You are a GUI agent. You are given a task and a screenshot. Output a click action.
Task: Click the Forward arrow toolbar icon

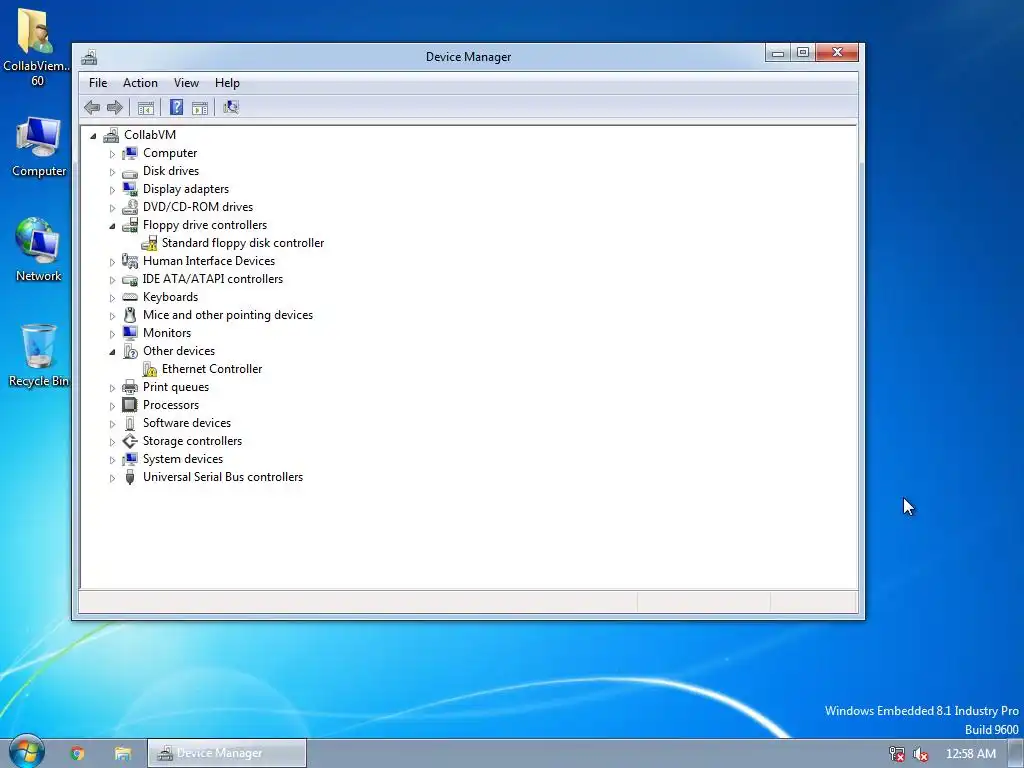[114, 107]
